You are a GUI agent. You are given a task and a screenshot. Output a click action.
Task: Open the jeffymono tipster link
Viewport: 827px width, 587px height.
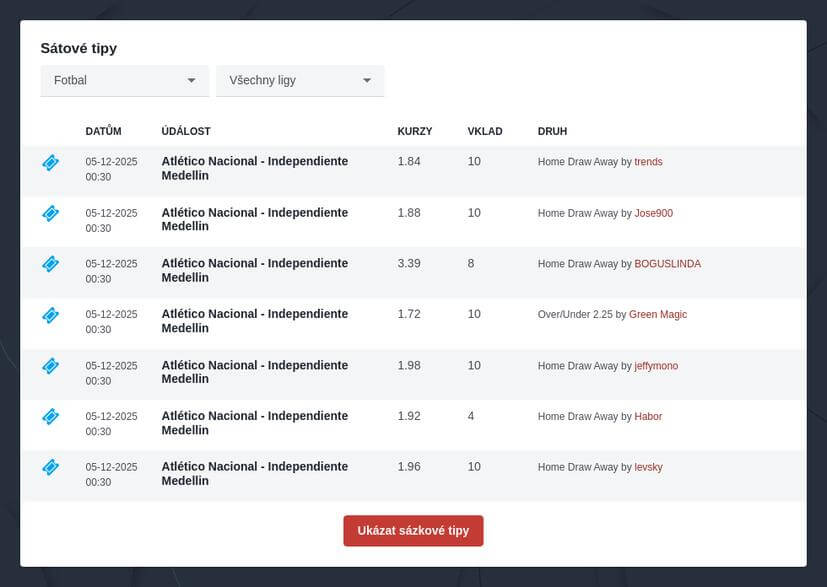point(656,366)
